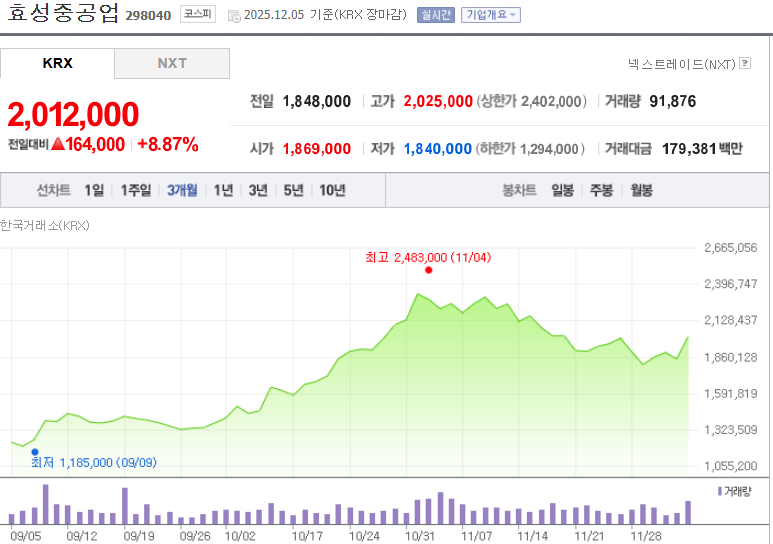
Task: Click the red 최고 high point marker
Action: pos(428,270)
